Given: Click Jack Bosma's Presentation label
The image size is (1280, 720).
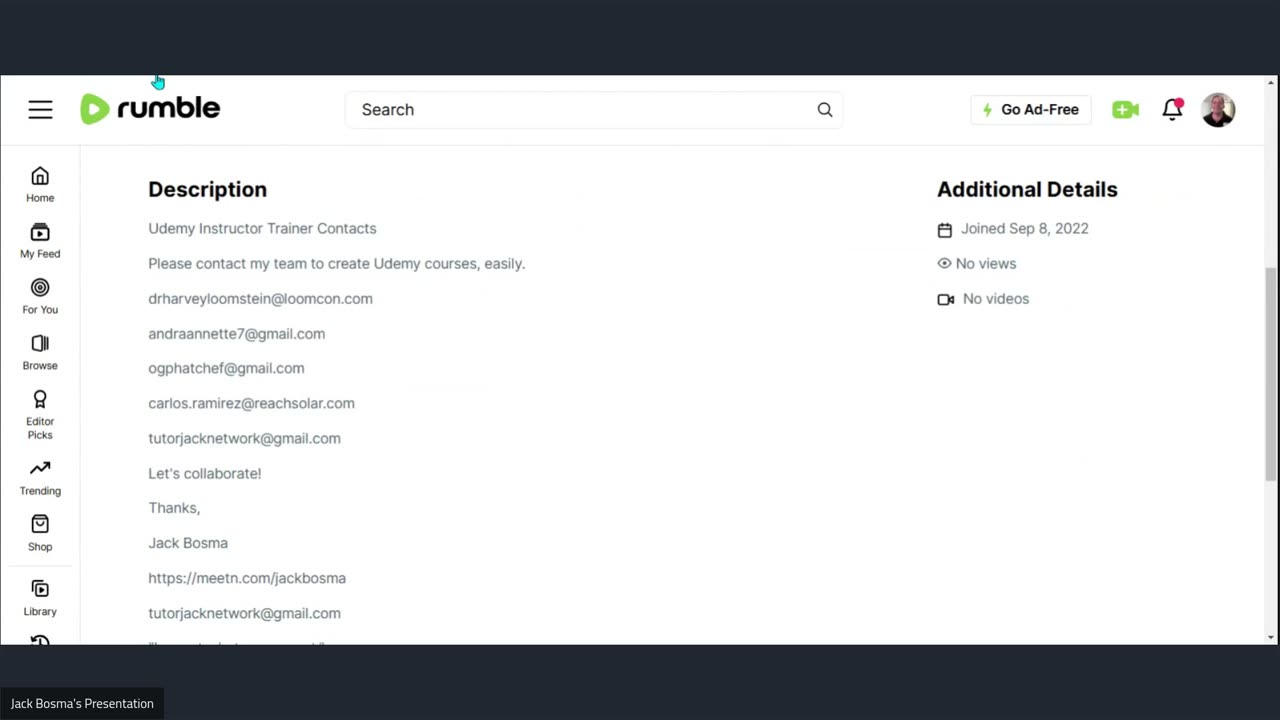Looking at the screenshot, I should tap(82, 704).
